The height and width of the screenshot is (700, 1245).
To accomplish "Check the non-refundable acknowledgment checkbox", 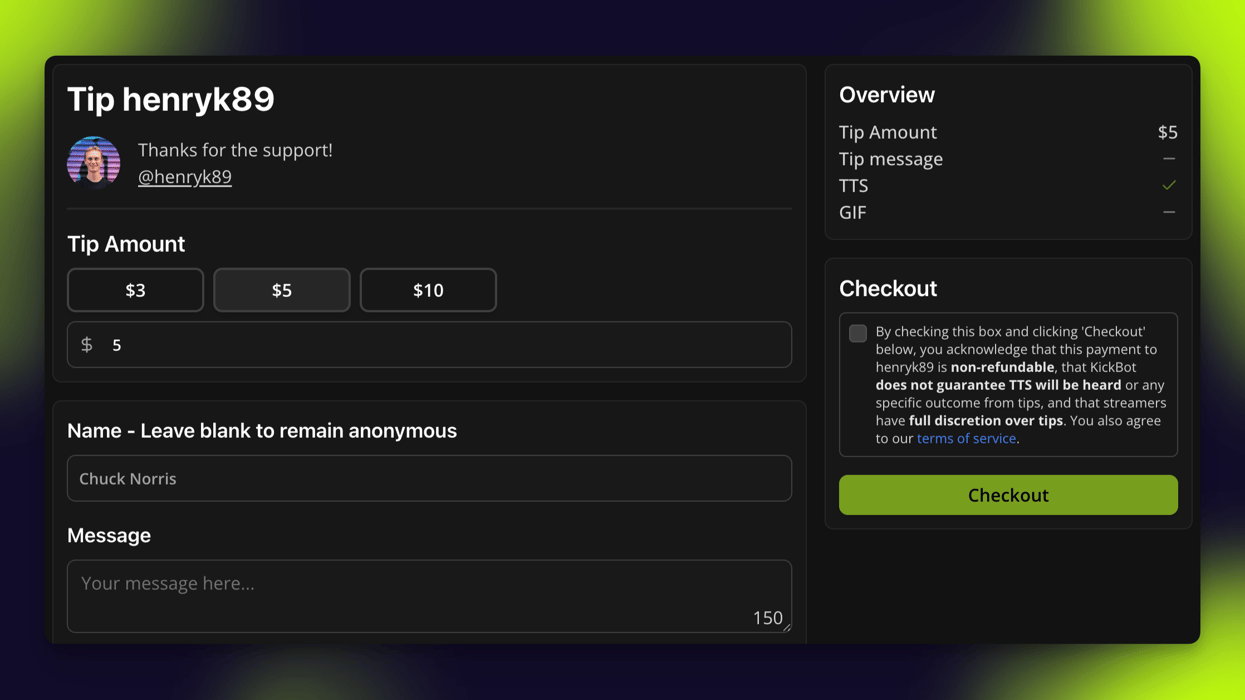I will (x=858, y=334).
